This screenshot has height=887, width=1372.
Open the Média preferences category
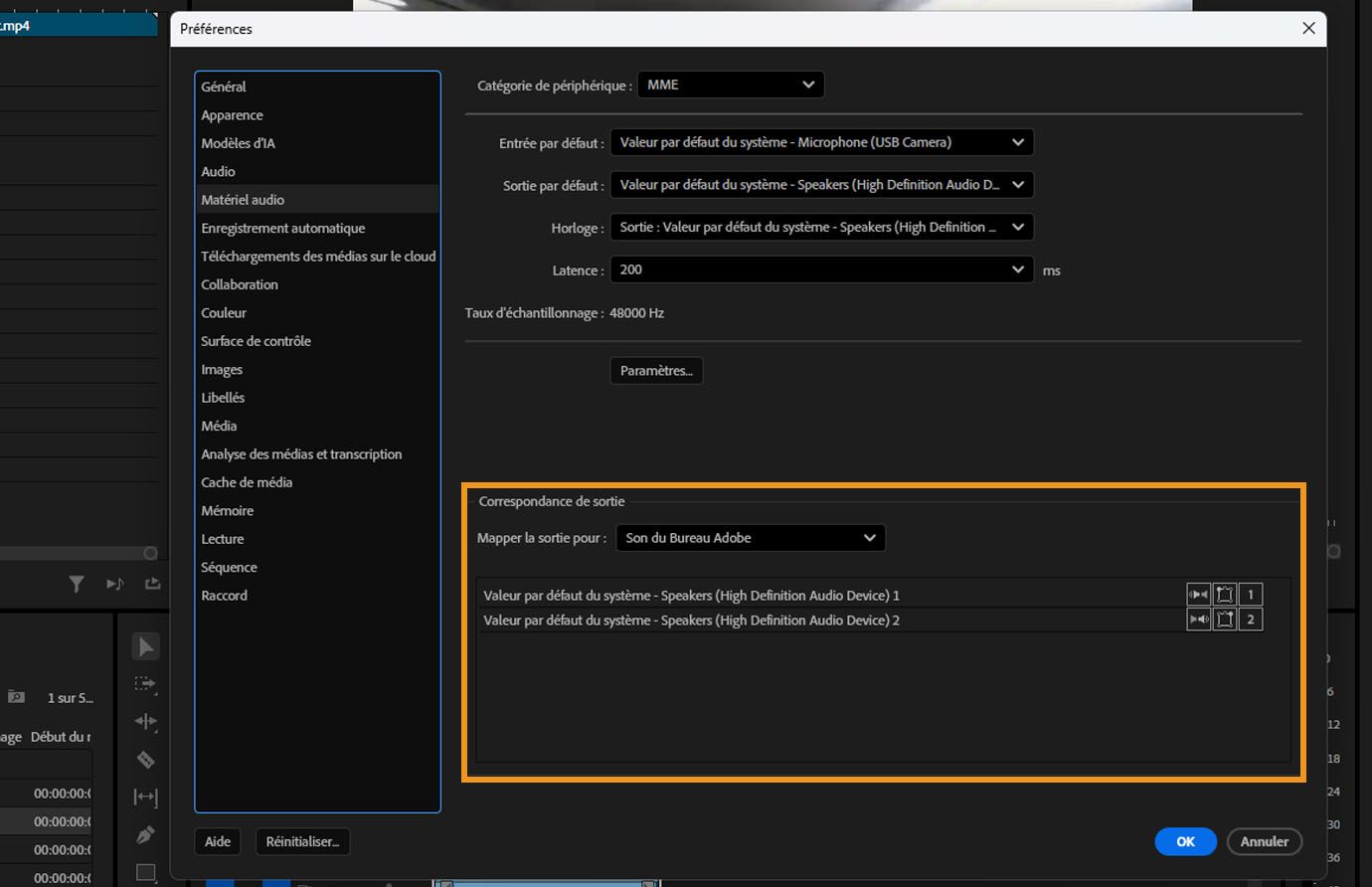tap(317, 426)
